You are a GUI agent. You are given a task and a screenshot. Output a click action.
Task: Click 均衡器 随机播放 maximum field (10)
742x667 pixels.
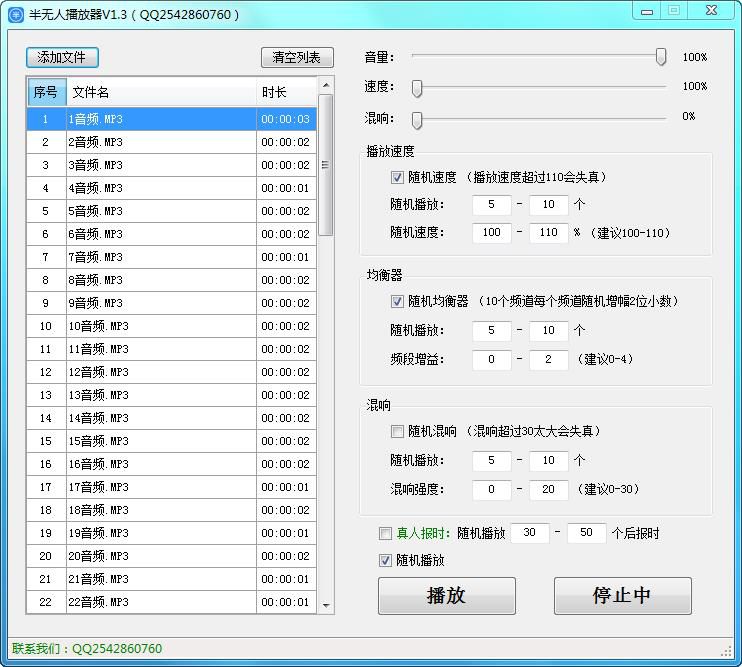point(548,330)
